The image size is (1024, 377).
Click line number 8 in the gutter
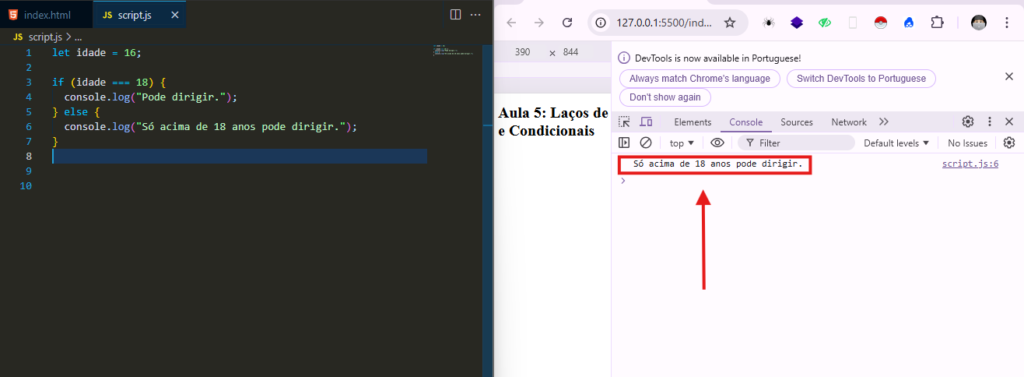pyautogui.click(x=29, y=156)
